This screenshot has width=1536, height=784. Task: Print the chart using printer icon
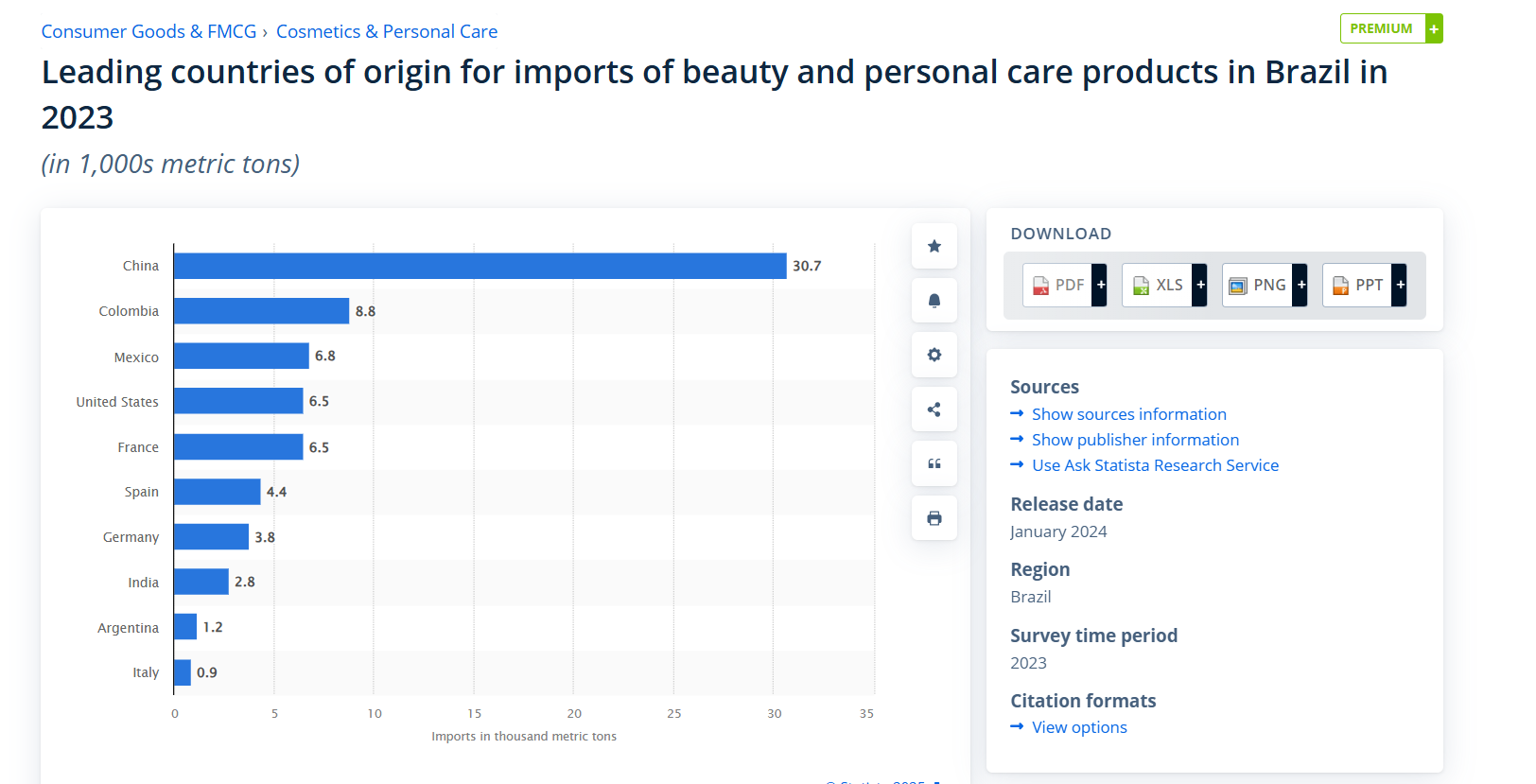934,518
